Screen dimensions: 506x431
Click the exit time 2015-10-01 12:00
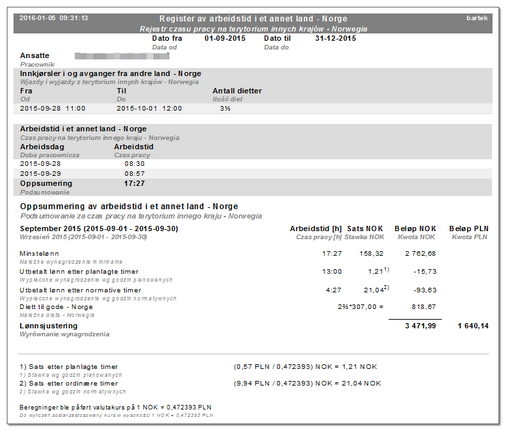tap(149, 109)
